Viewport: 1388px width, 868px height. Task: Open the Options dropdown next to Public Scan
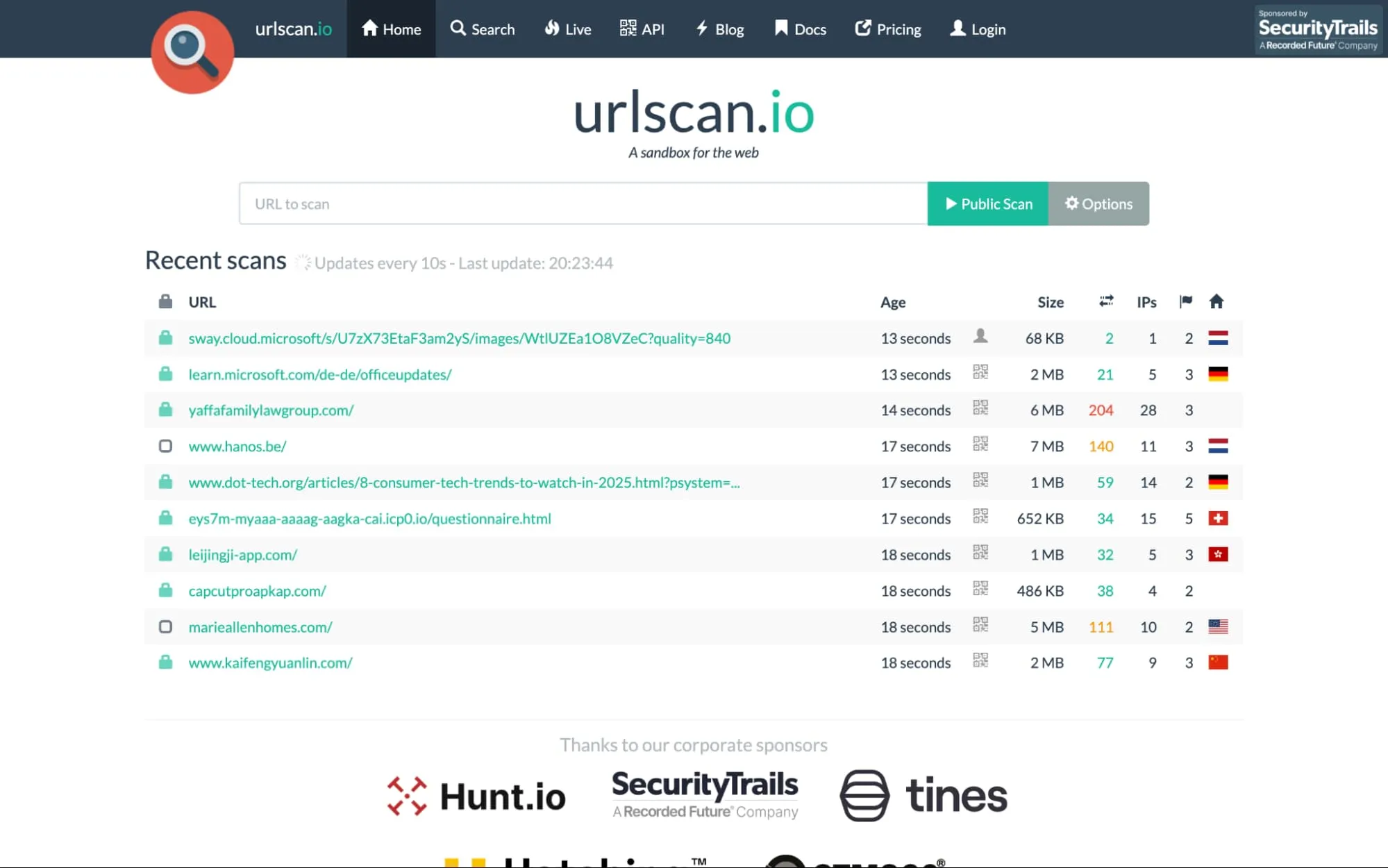click(1098, 203)
